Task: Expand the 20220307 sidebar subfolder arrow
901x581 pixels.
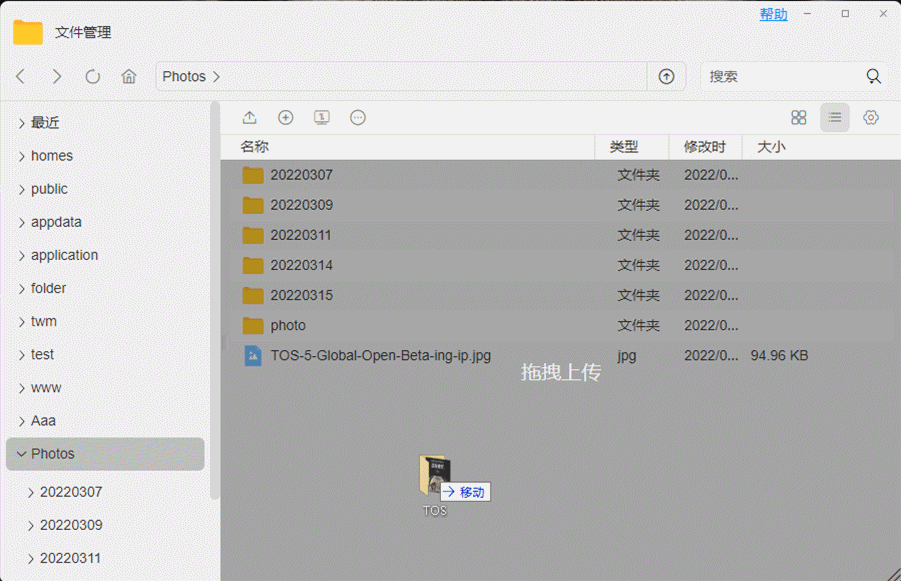Action: pos(30,492)
